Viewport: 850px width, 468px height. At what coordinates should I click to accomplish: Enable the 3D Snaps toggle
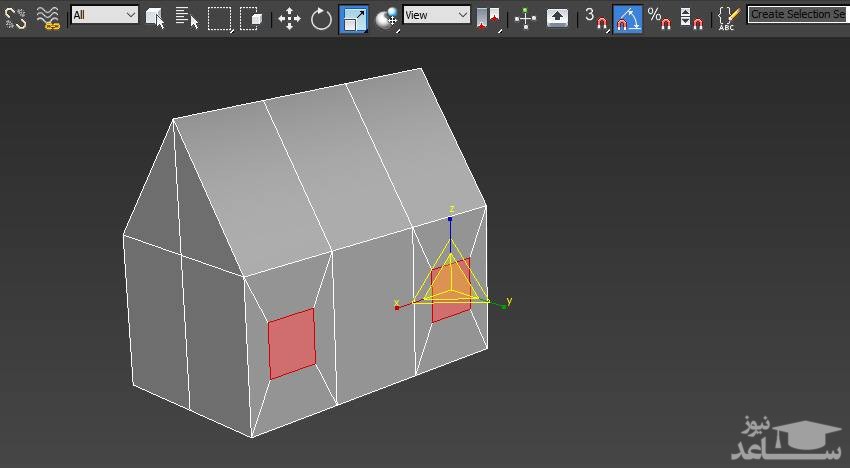(x=595, y=17)
